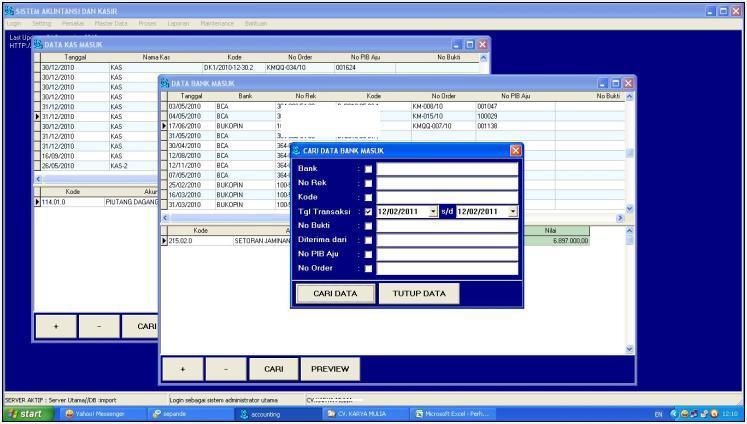Click the EN language indicator in tray
Image resolution: width=747 pixels, height=424 pixels.
pyautogui.click(x=656, y=413)
